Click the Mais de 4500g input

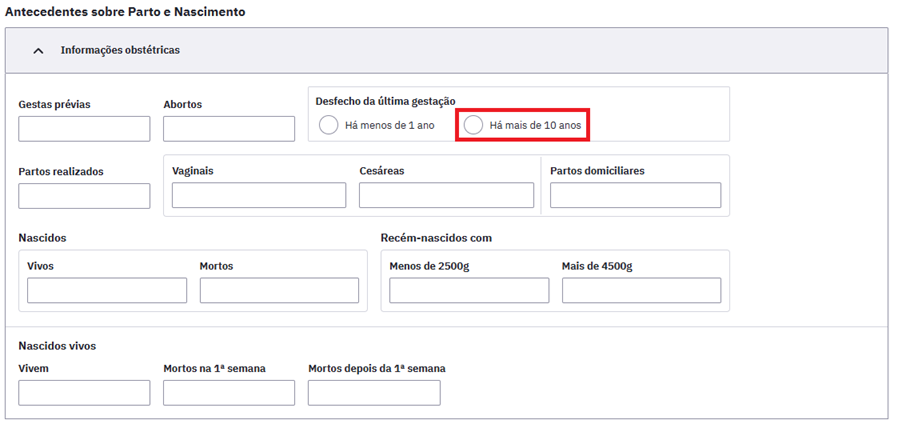click(x=641, y=290)
